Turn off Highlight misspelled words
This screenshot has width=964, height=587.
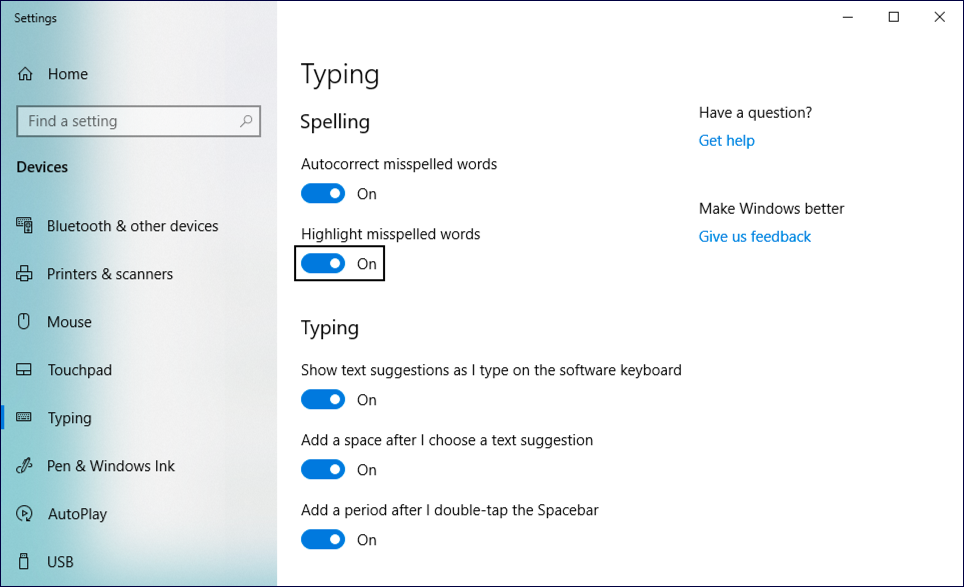click(x=322, y=263)
